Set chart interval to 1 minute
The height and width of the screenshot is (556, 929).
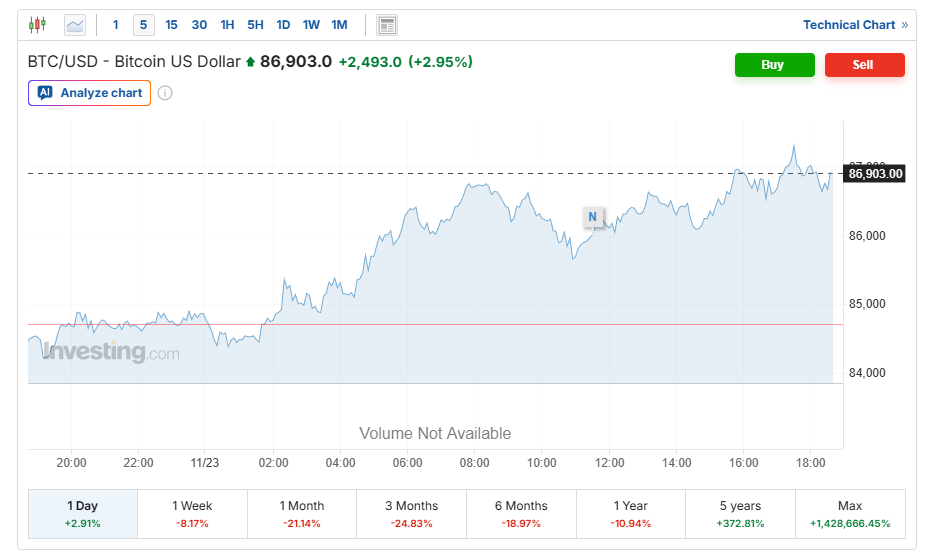[x=116, y=25]
